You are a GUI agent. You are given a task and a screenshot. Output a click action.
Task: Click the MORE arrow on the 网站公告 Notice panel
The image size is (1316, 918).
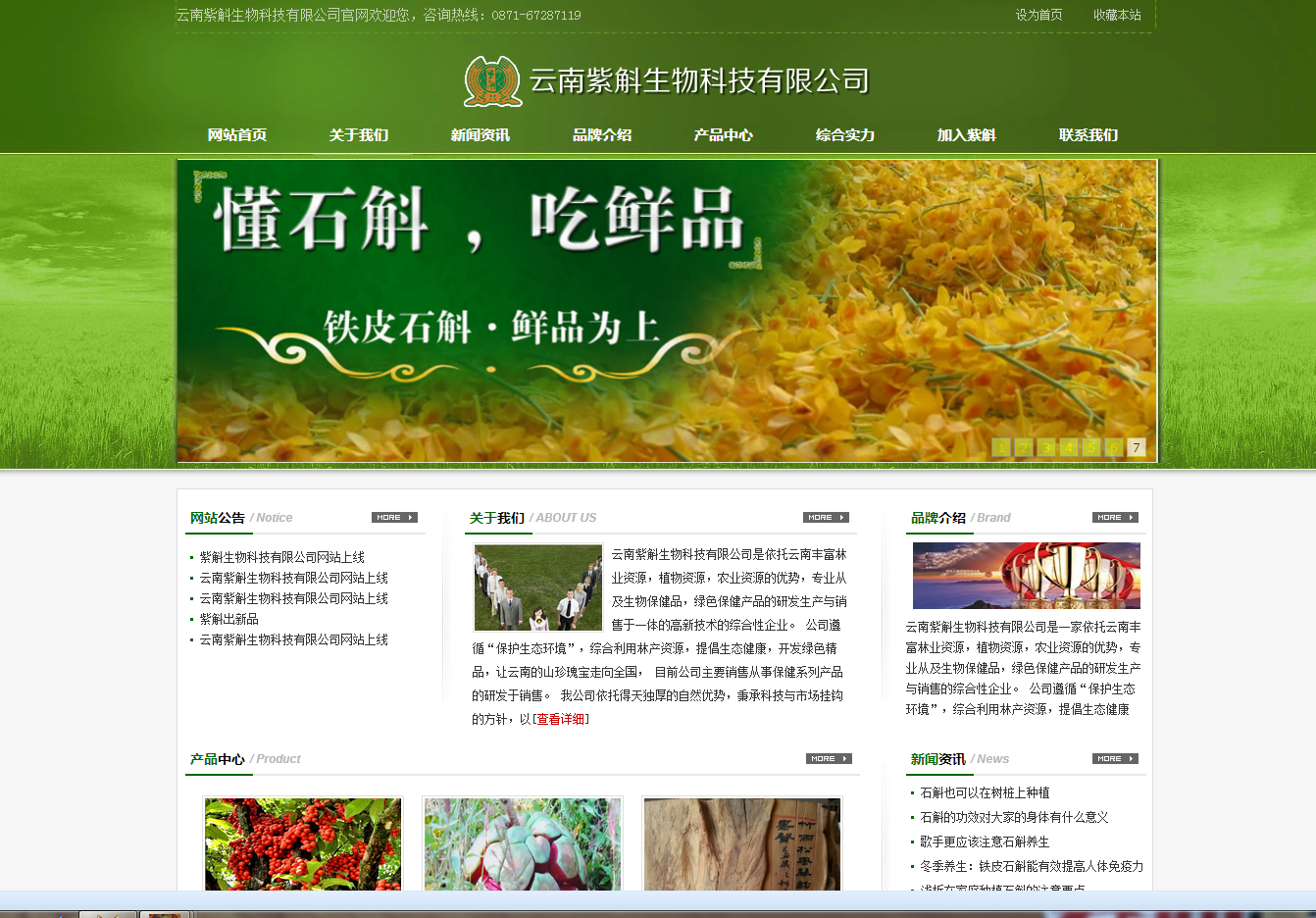(x=395, y=517)
